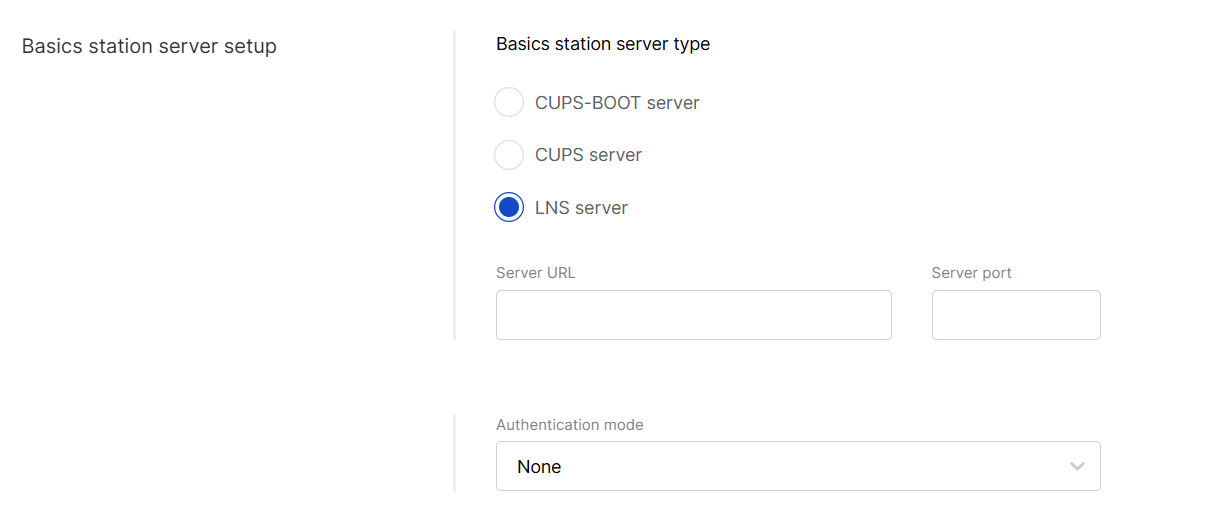
Task: Click the 'Server URL' field label
Action: tap(536, 273)
